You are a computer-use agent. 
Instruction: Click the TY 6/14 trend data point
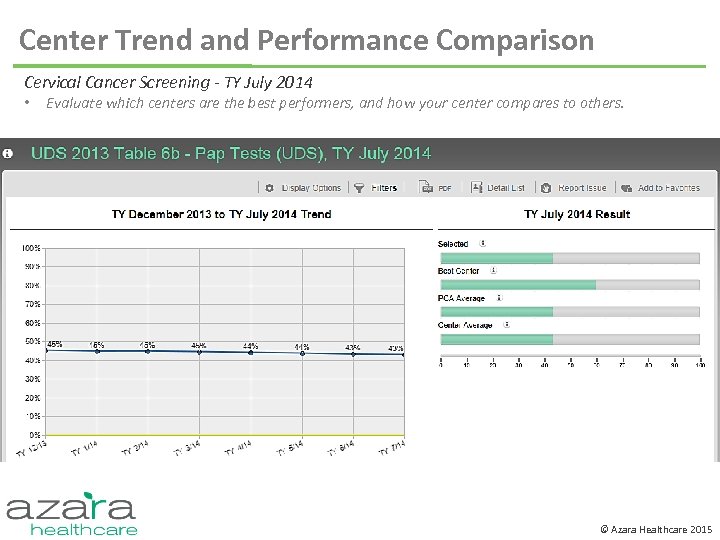pyautogui.click(x=353, y=354)
